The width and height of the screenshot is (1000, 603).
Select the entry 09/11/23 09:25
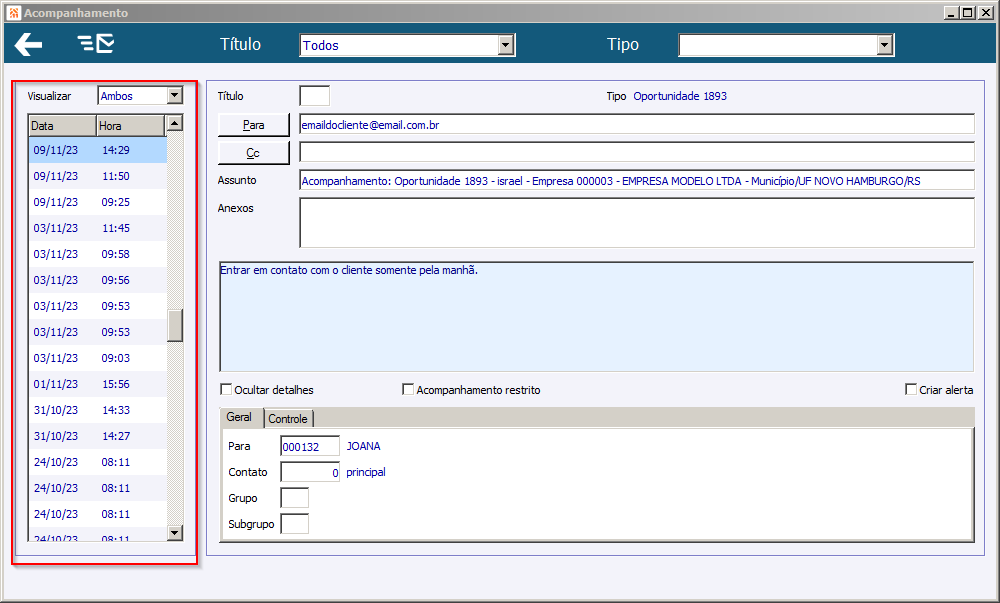pos(98,202)
